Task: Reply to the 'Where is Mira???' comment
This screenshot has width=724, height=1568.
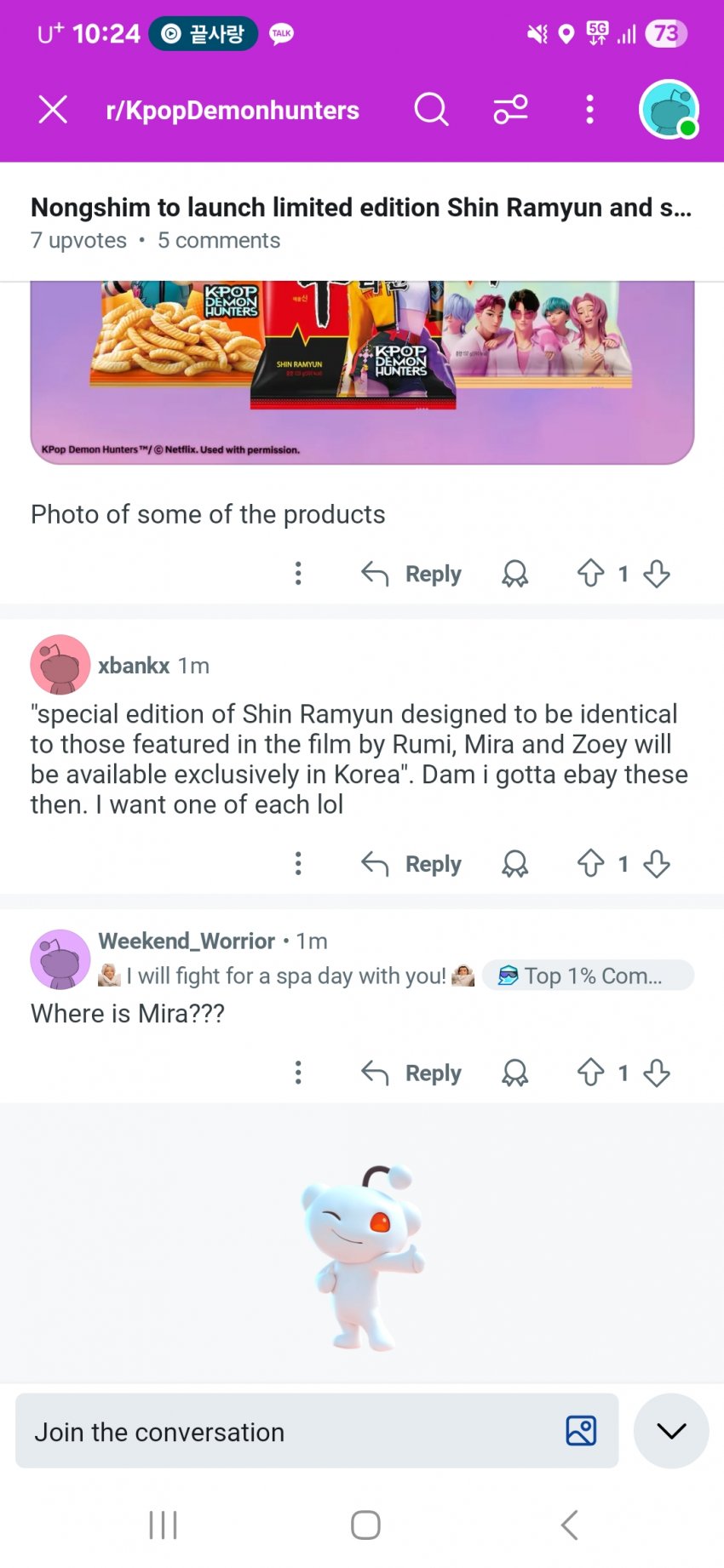Action: pos(412,1073)
